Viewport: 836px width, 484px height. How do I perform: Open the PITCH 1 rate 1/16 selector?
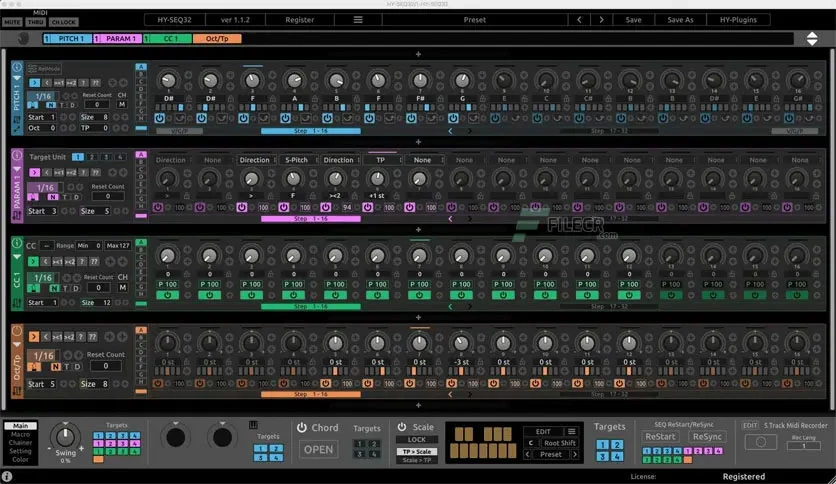pos(43,96)
